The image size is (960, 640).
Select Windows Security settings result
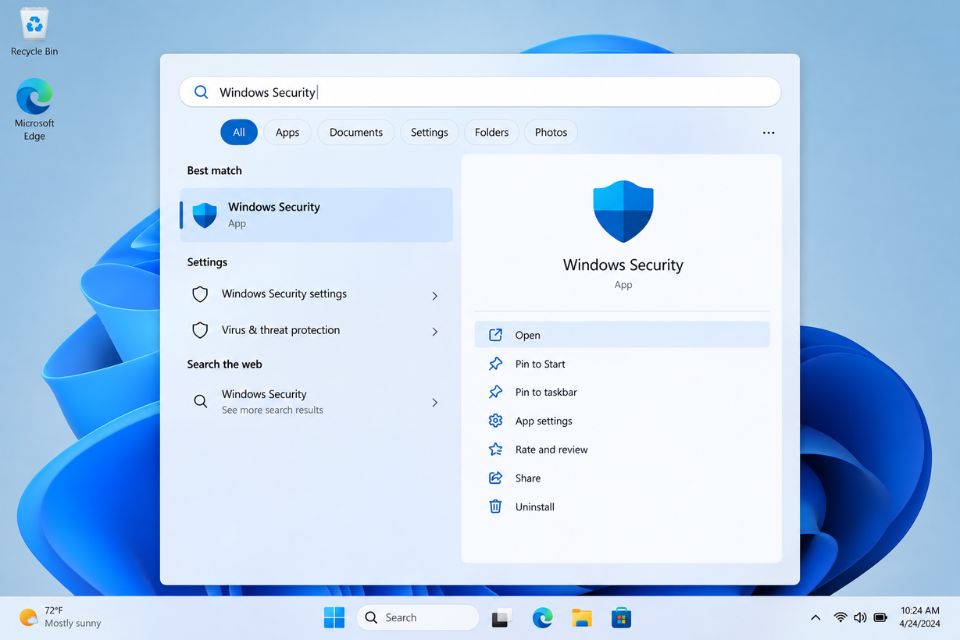tap(316, 295)
